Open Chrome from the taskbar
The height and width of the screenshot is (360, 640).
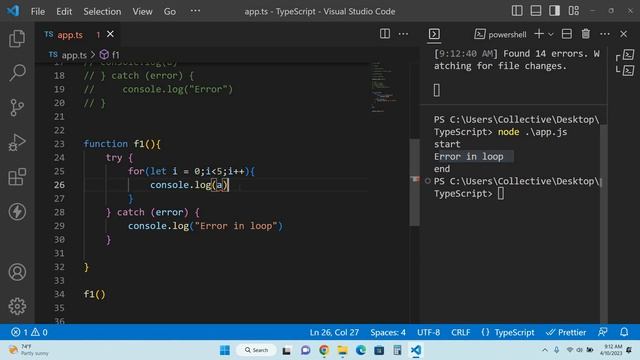pyautogui.click(x=324, y=350)
